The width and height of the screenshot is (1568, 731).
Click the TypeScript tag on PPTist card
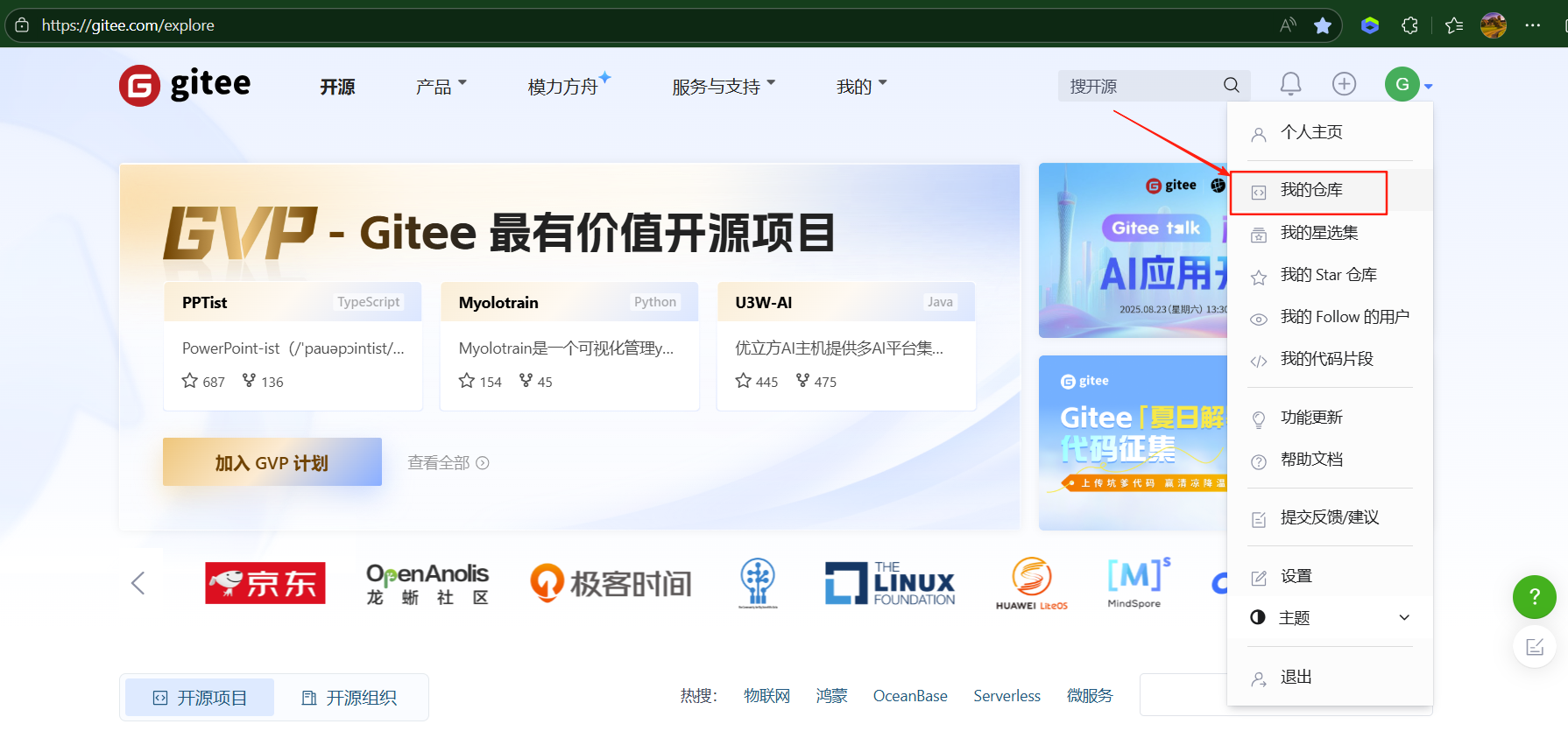pyautogui.click(x=369, y=302)
